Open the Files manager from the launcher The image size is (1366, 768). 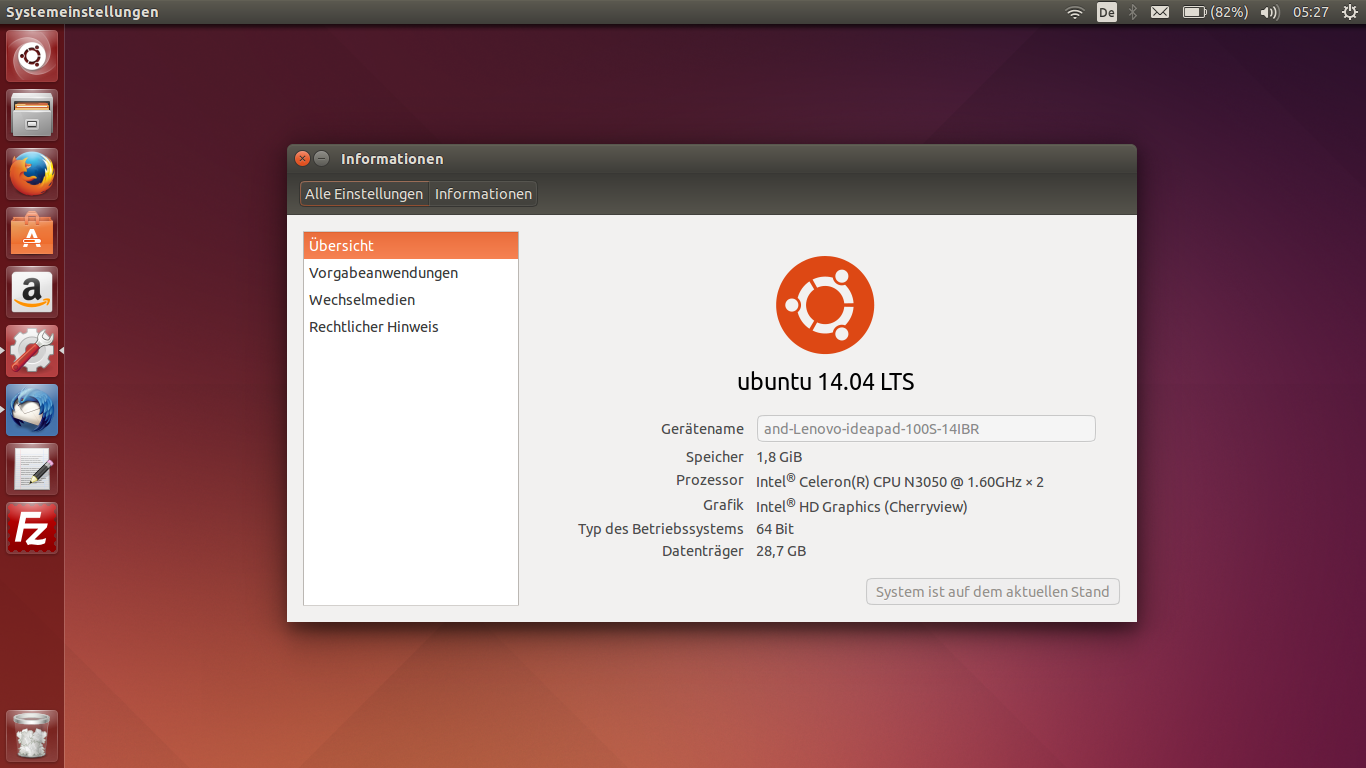click(32, 115)
